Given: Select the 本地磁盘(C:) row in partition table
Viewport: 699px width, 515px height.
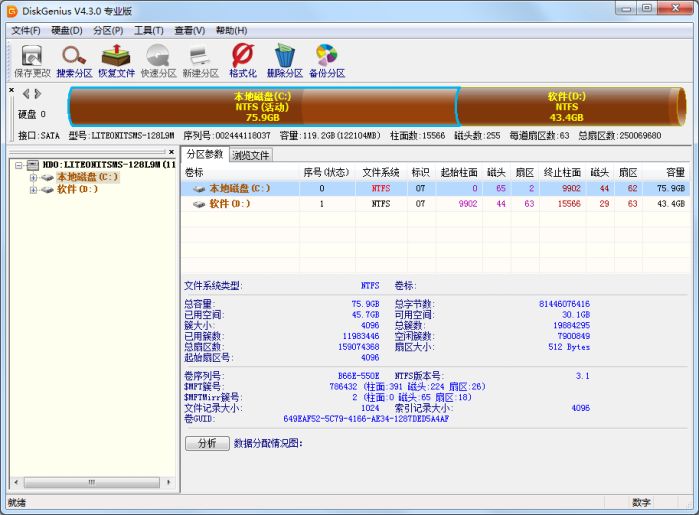Looking at the screenshot, I should click(x=436, y=189).
